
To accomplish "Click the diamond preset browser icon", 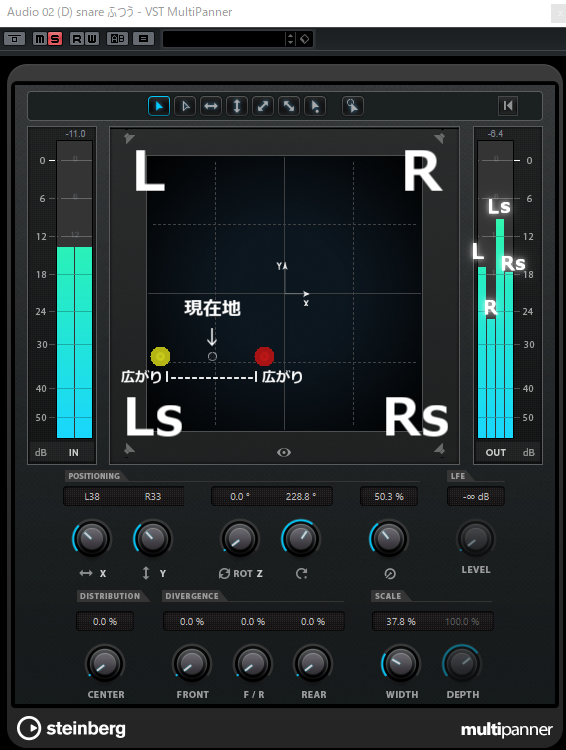I will (305, 39).
